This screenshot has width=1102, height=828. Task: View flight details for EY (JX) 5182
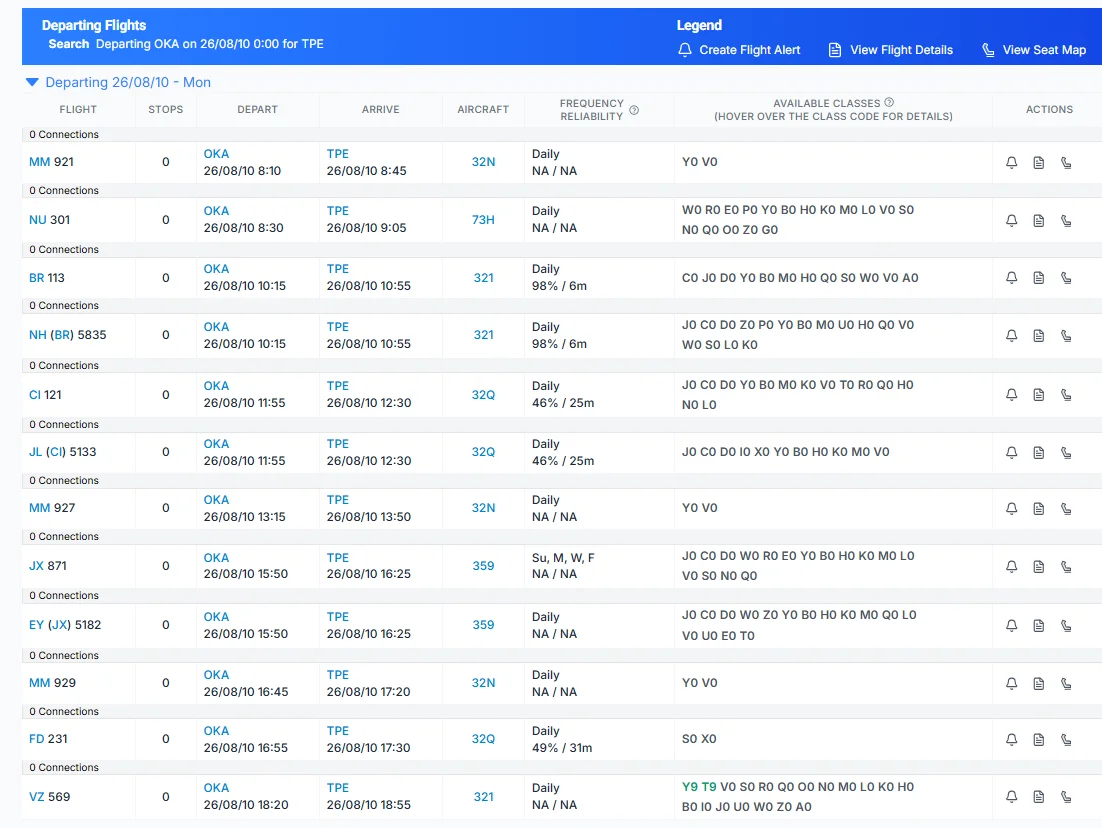click(1039, 626)
